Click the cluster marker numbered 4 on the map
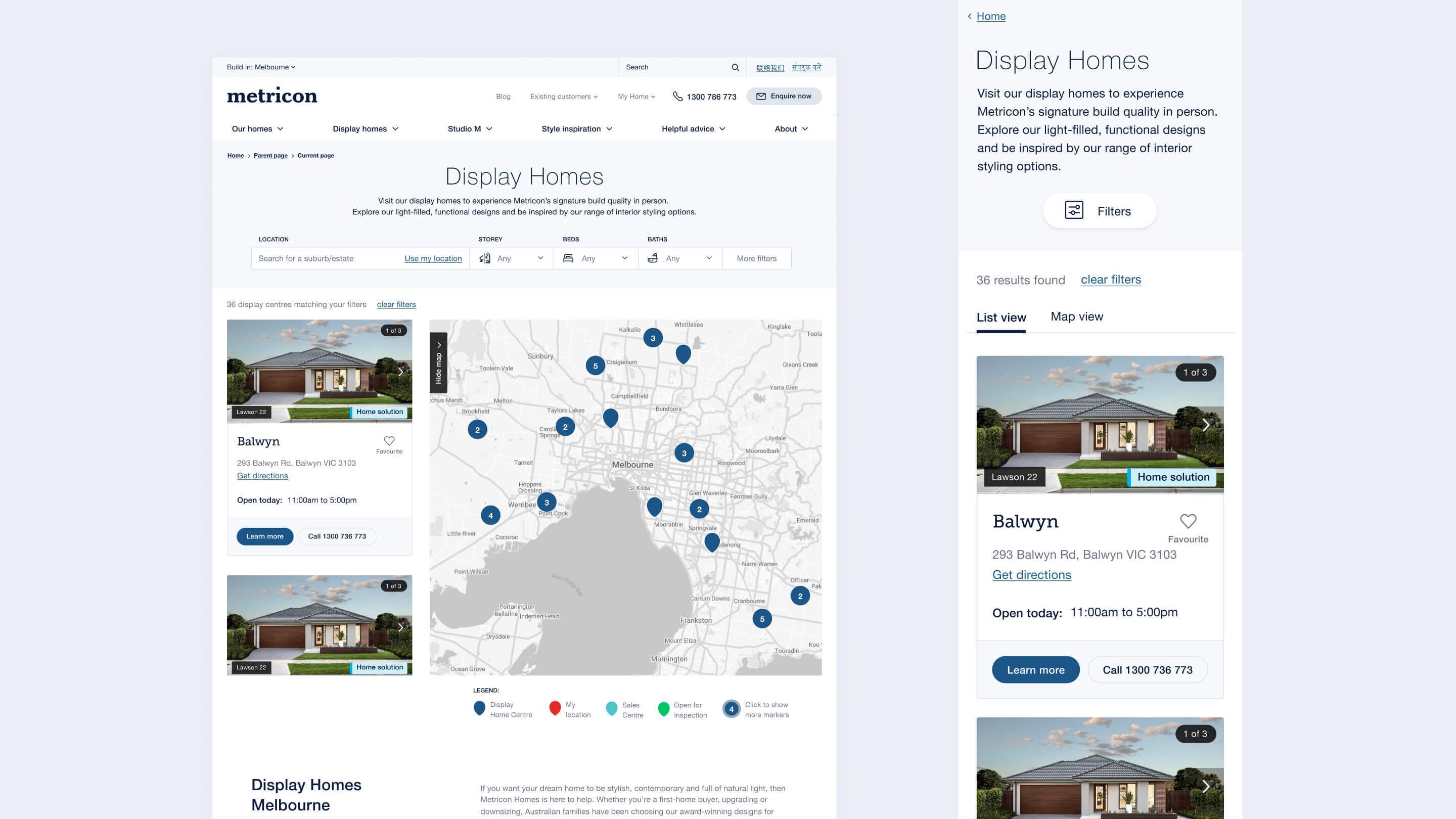Viewport: 1456px width, 819px height. coord(490,516)
